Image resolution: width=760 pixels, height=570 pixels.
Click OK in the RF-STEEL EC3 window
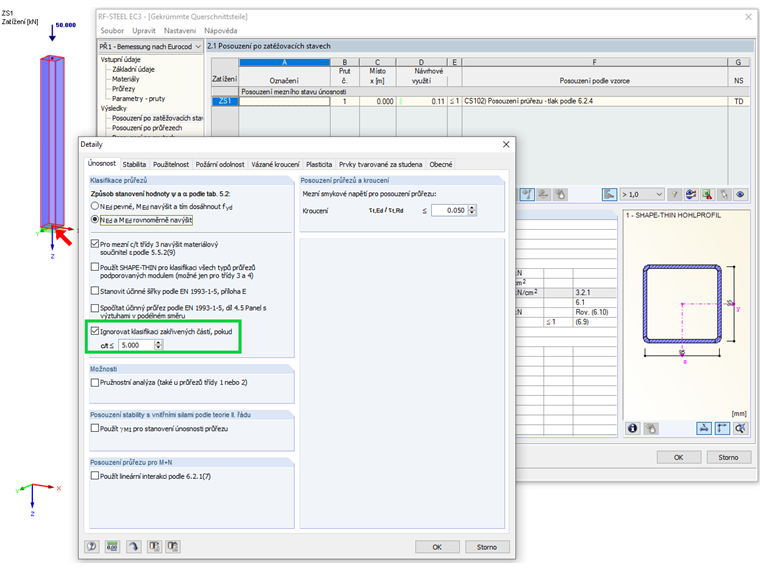[x=679, y=457]
